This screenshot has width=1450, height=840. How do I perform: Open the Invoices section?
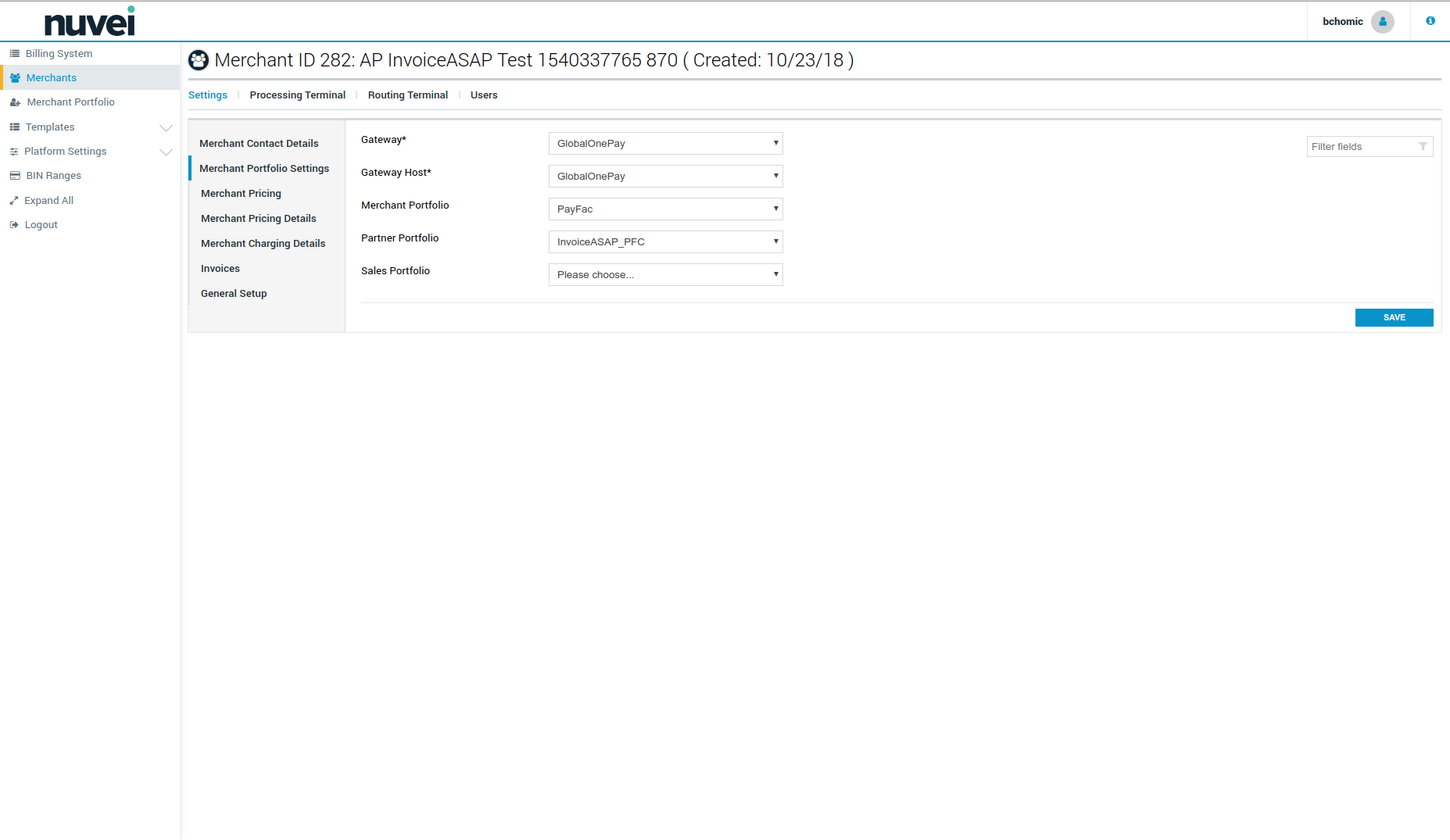click(x=220, y=269)
